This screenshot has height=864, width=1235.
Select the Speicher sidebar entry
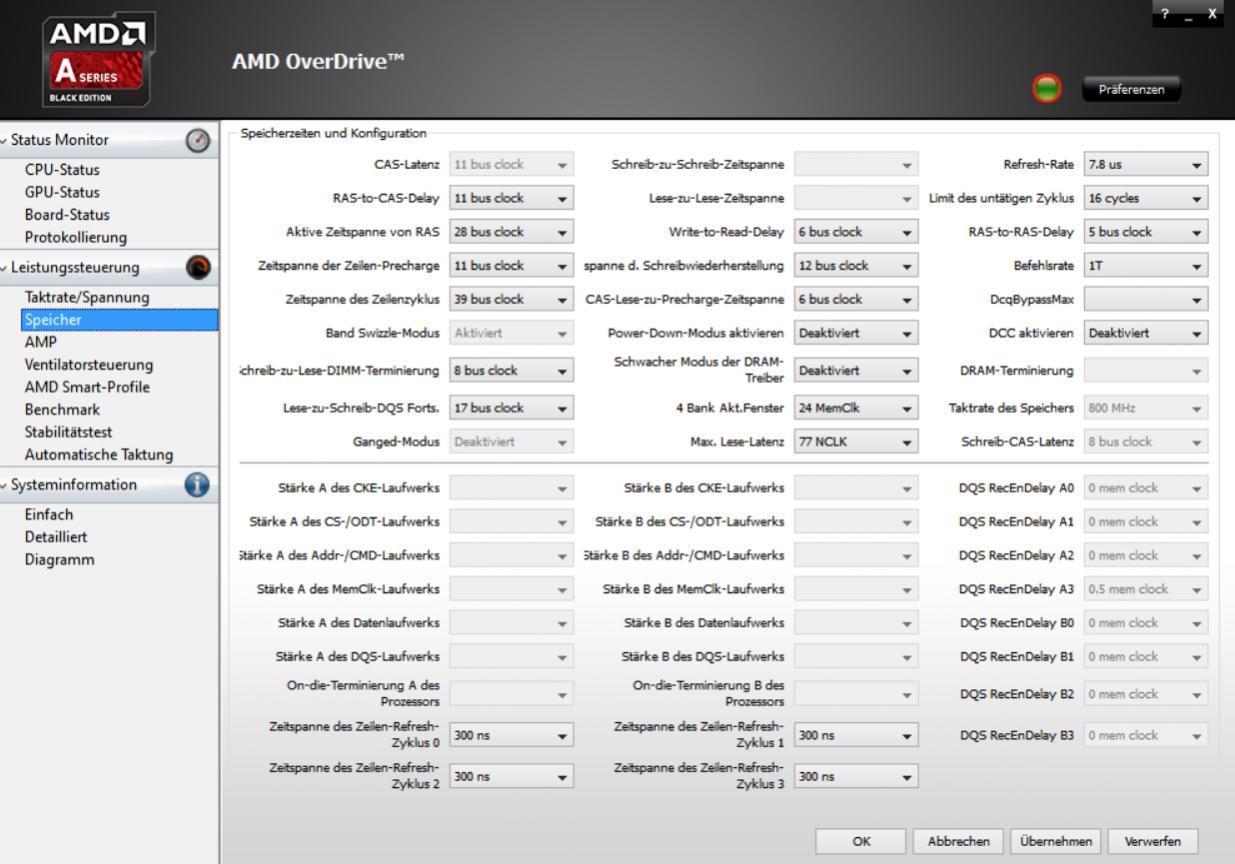(119, 320)
